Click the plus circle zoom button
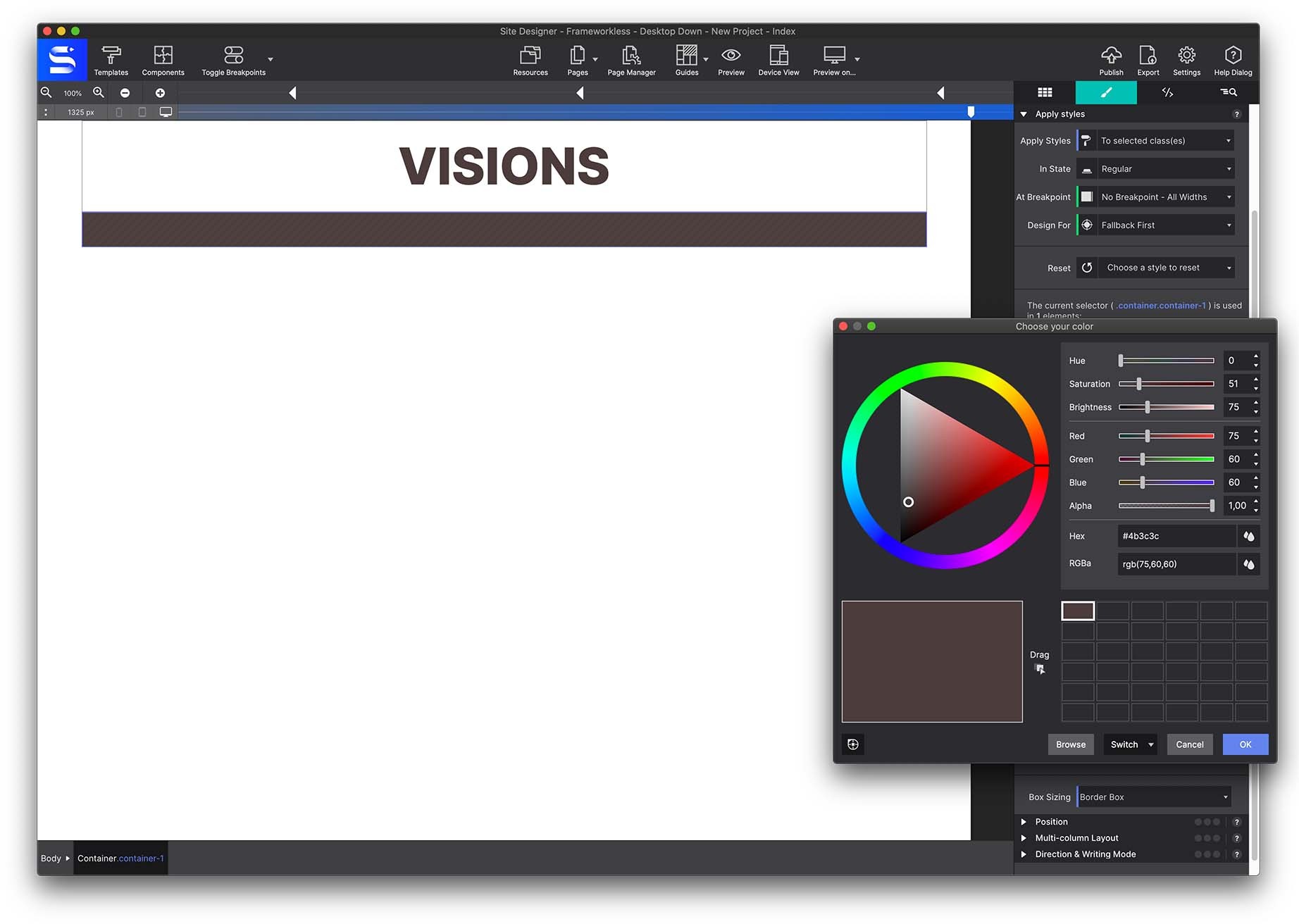1299x924 pixels. pos(160,93)
